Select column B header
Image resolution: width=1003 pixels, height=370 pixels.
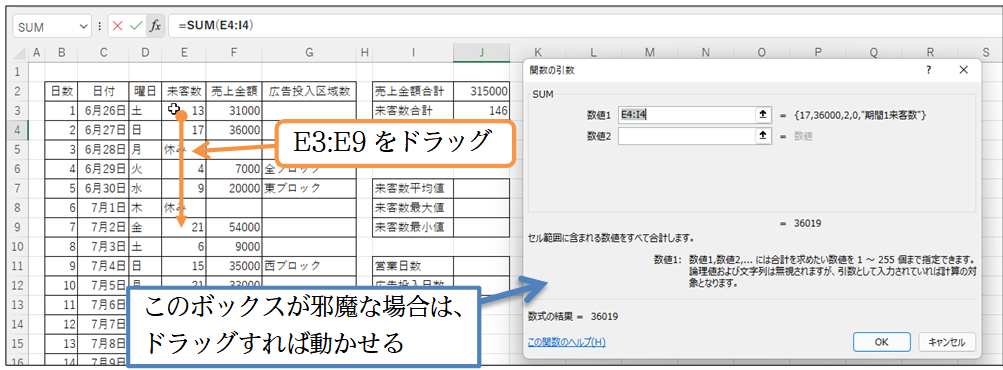click(61, 53)
